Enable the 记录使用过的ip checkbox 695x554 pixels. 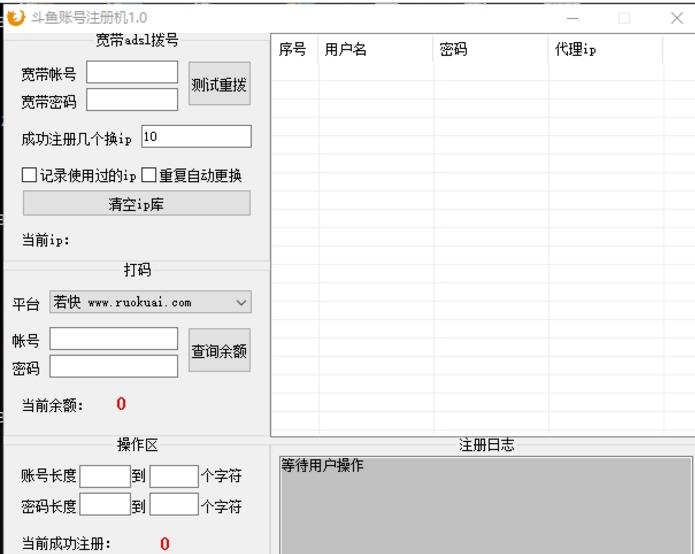[x=29, y=175]
